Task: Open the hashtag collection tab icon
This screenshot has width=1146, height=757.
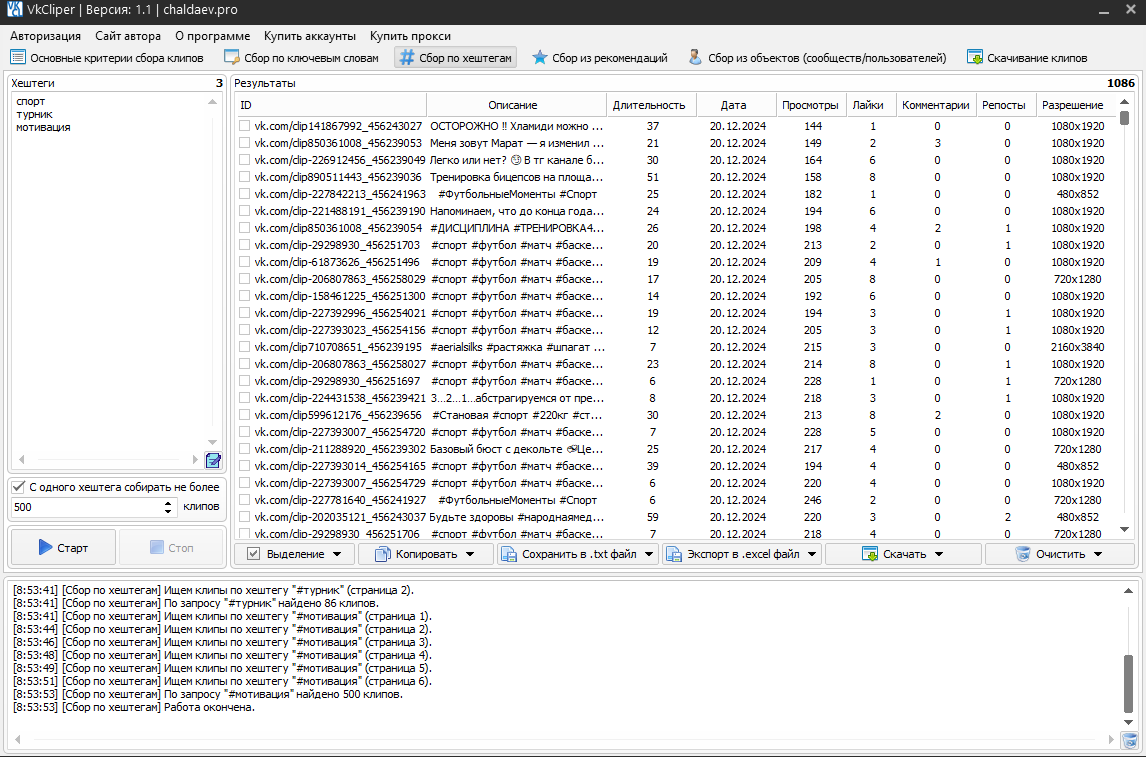Action: coord(407,58)
